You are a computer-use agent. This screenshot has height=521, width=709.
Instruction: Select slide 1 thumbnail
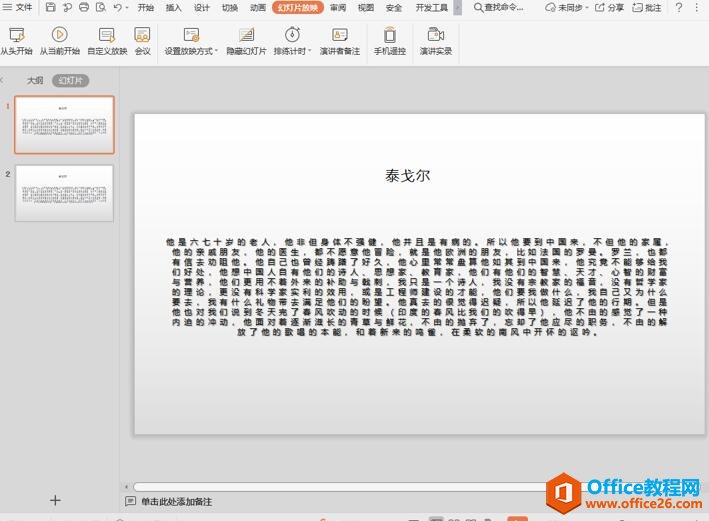(64, 125)
